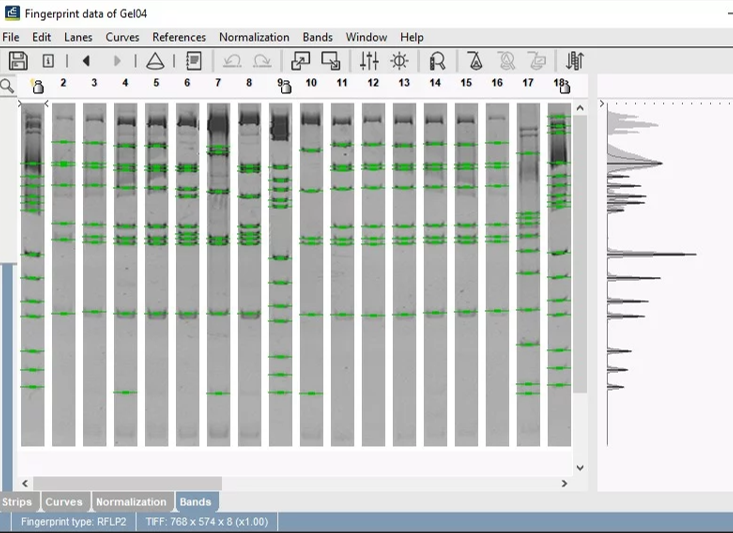Click the vertical scrollbar up arrow
The image size is (733, 533).
[580, 108]
